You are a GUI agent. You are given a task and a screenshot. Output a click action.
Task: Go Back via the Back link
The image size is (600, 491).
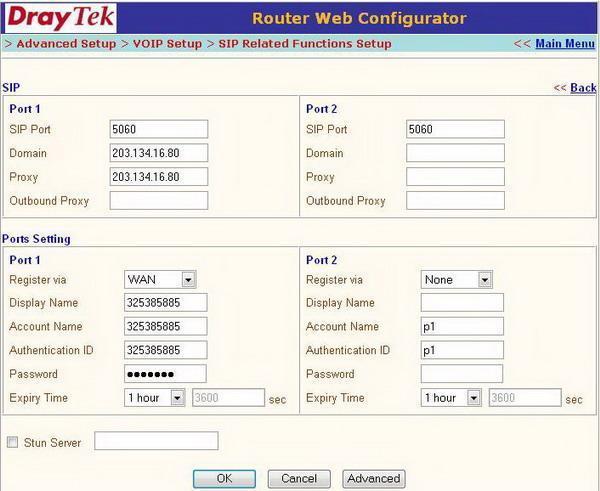click(583, 88)
